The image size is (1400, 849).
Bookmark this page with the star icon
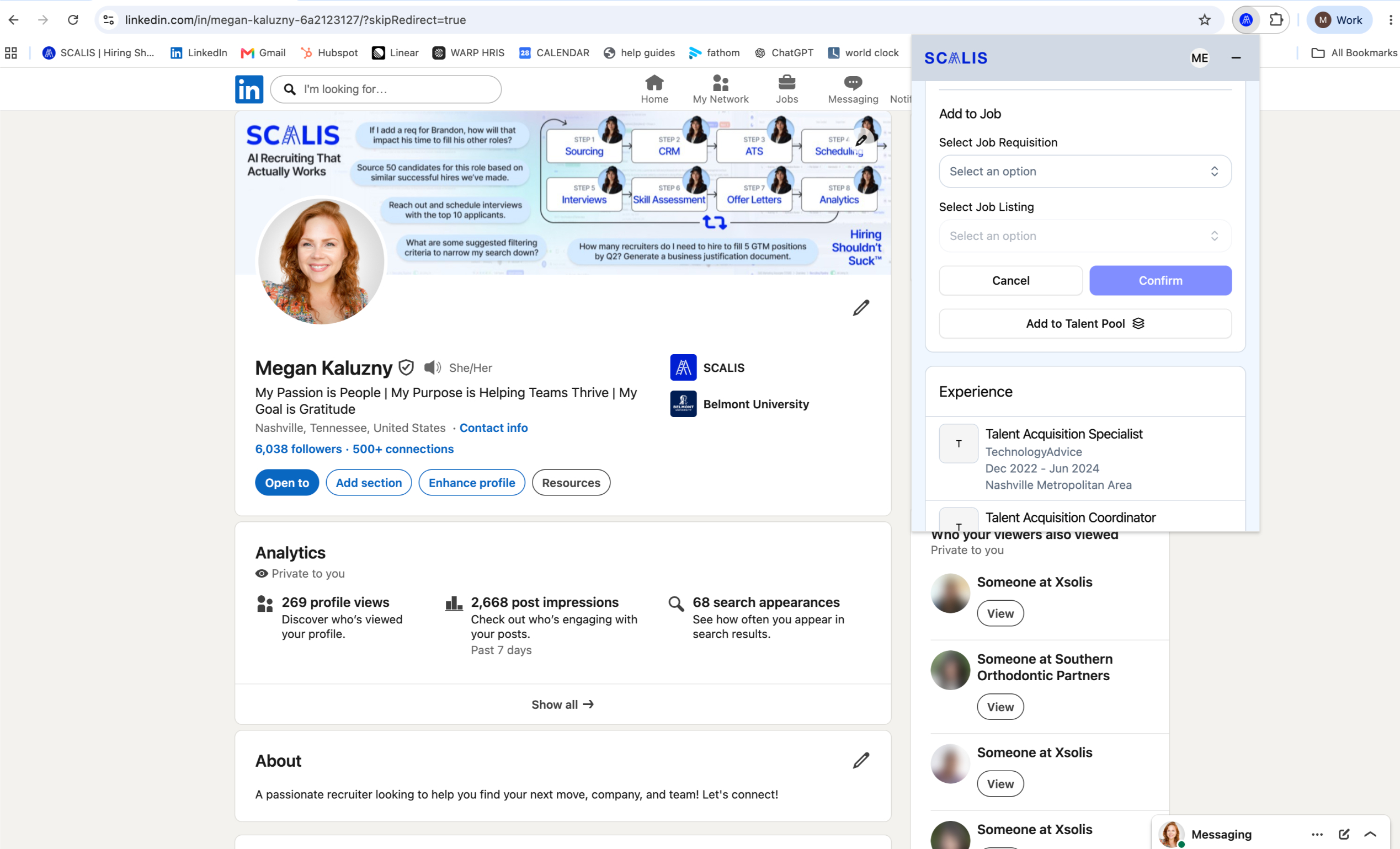click(1205, 20)
